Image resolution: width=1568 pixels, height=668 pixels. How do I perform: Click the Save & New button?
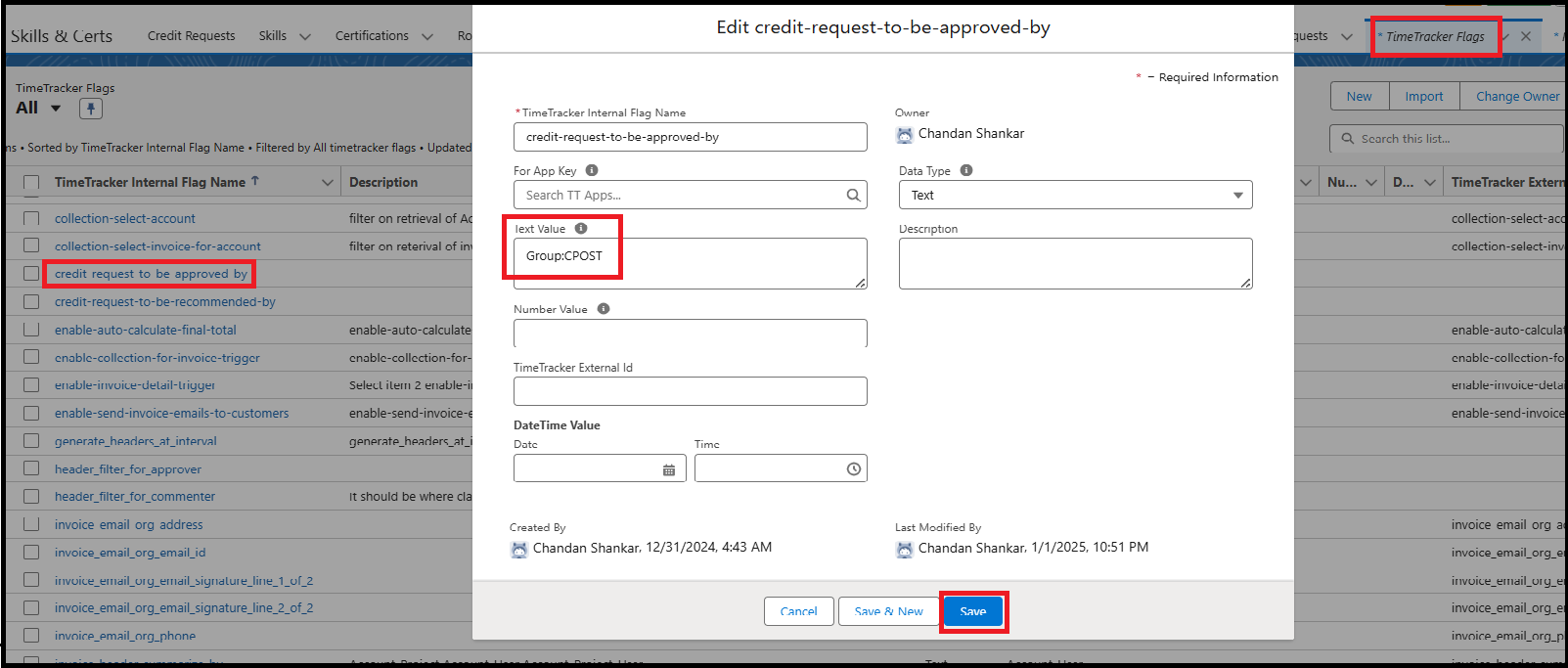pos(888,611)
